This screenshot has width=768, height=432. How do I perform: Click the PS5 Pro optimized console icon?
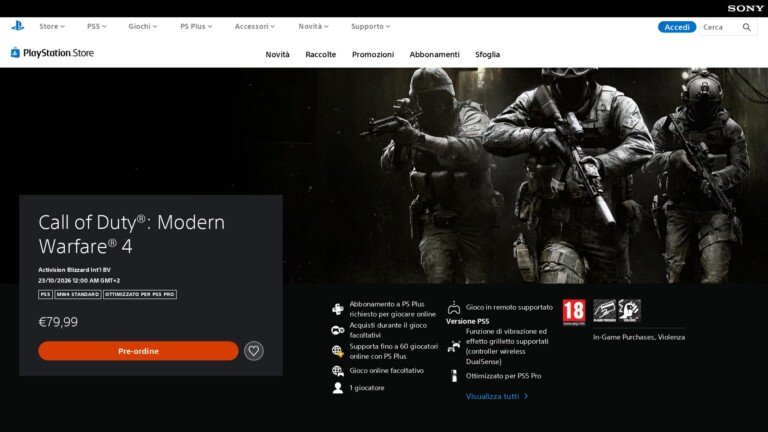pyautogui.click(x=454, y=376)
